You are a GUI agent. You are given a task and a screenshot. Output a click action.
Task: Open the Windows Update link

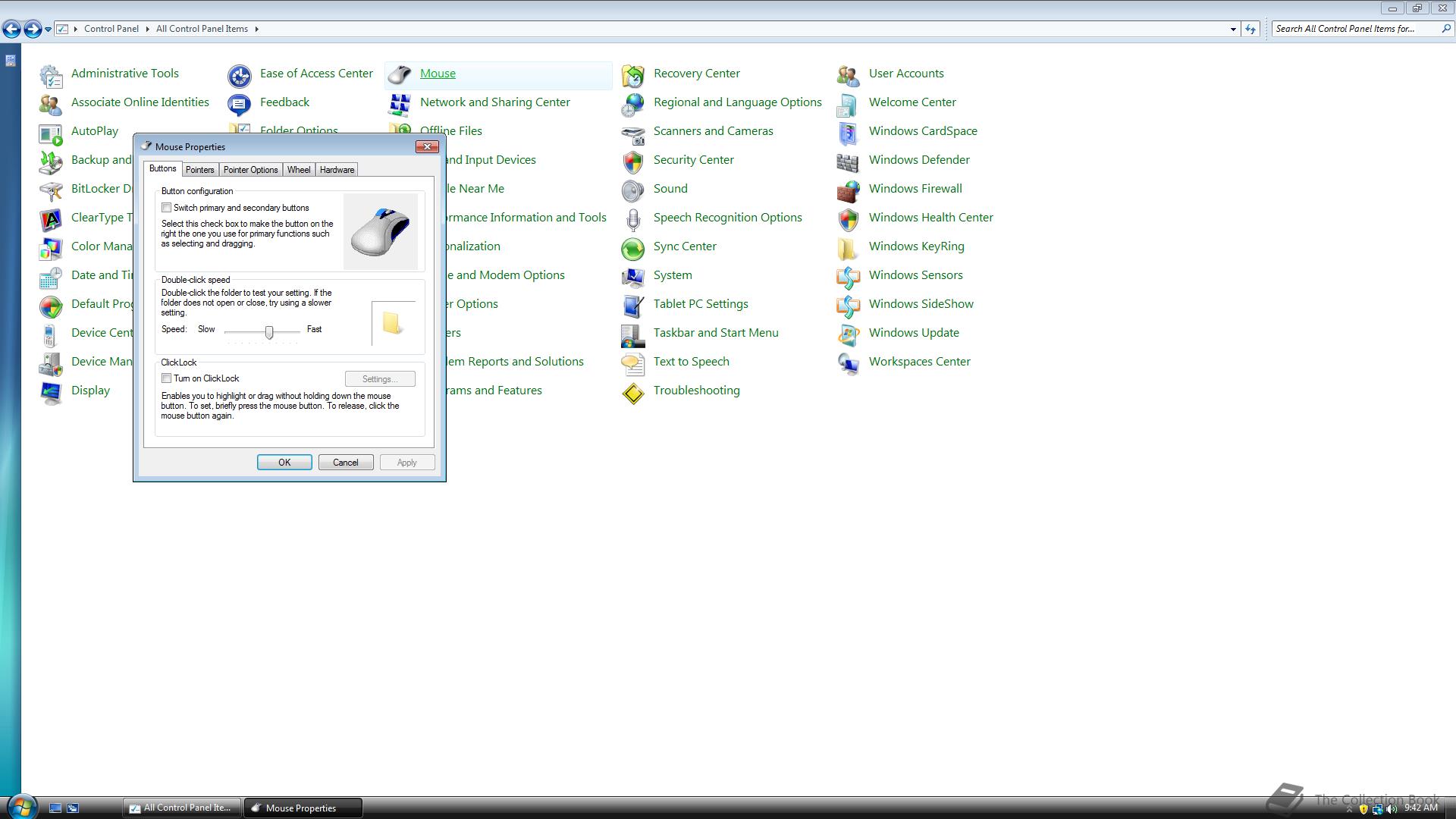pyautogui.click(x=913, y=333)
